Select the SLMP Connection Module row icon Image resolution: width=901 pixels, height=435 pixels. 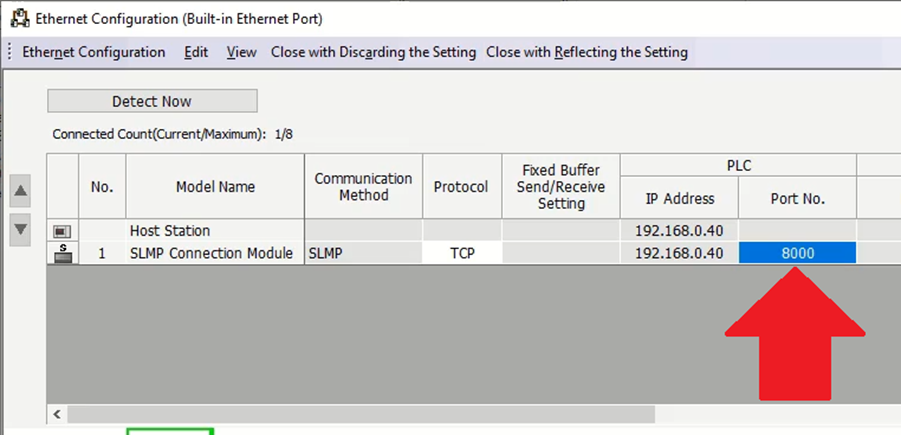click(x=62, y=253)
